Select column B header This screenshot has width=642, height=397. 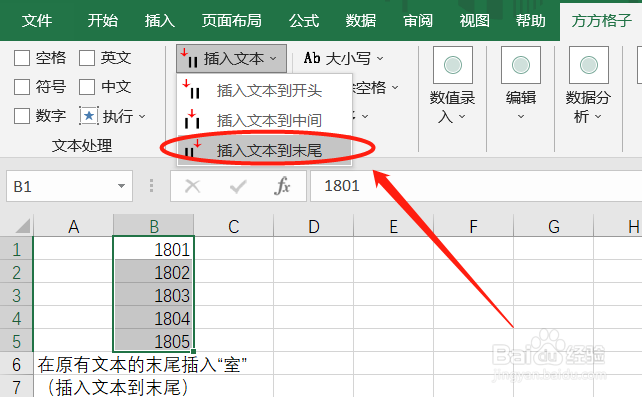pyautogui.click(x=154, y=226)
